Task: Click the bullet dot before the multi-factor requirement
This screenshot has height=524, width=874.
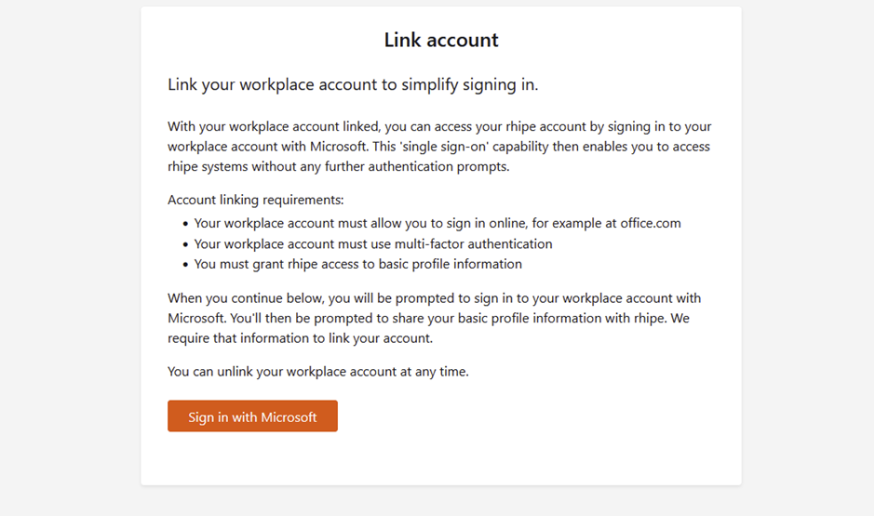Action: pyautogui.click(x=185, y=244)
